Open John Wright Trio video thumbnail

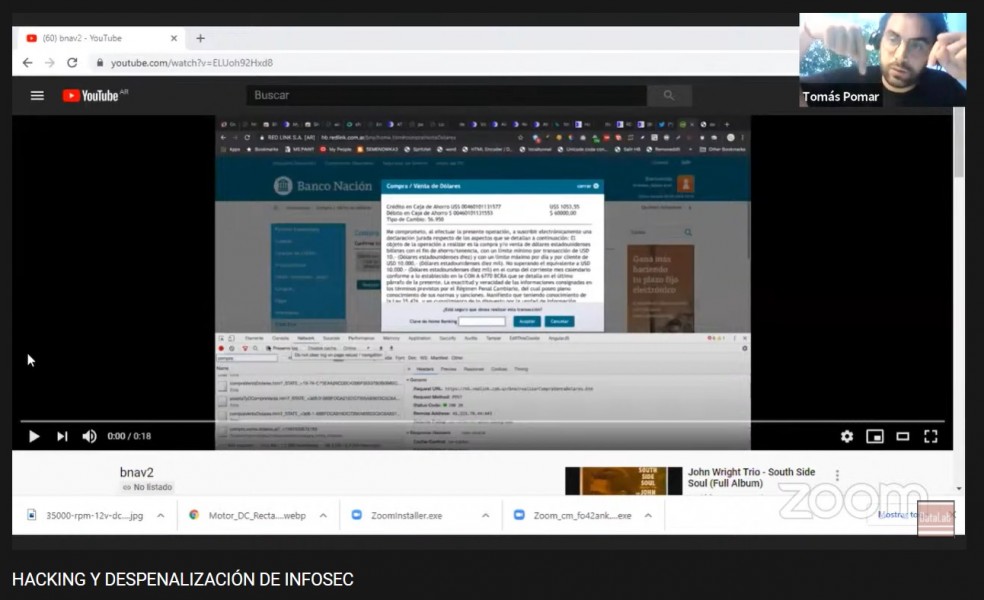point(623,481)
